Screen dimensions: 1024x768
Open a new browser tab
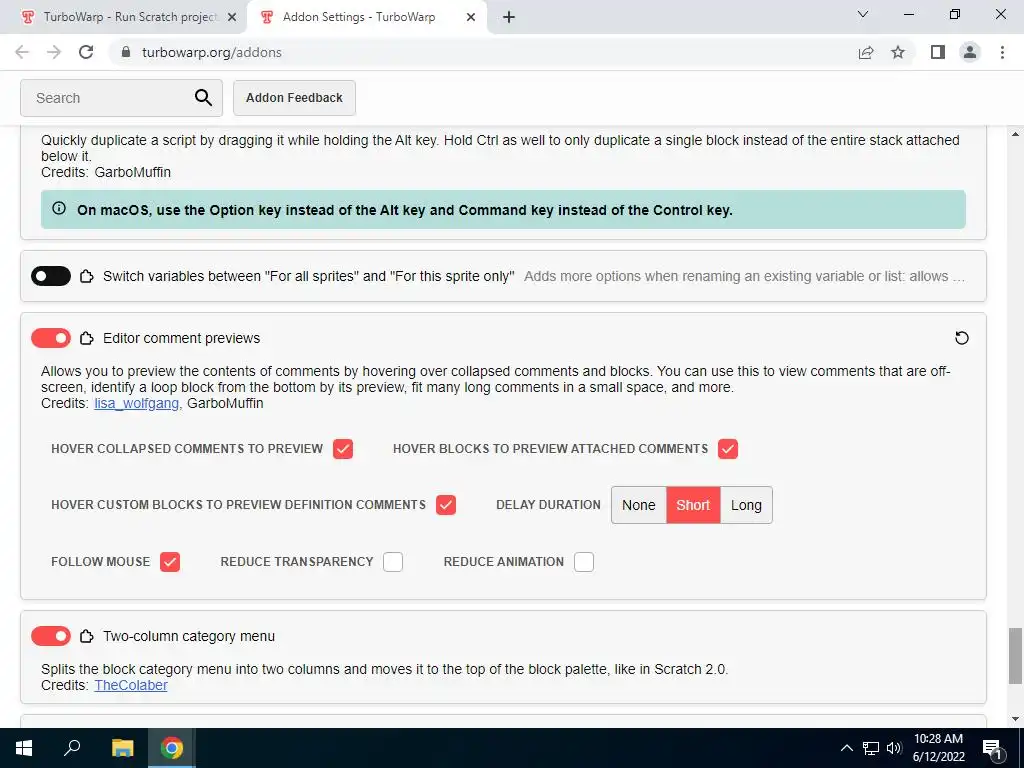pos(509,17)
